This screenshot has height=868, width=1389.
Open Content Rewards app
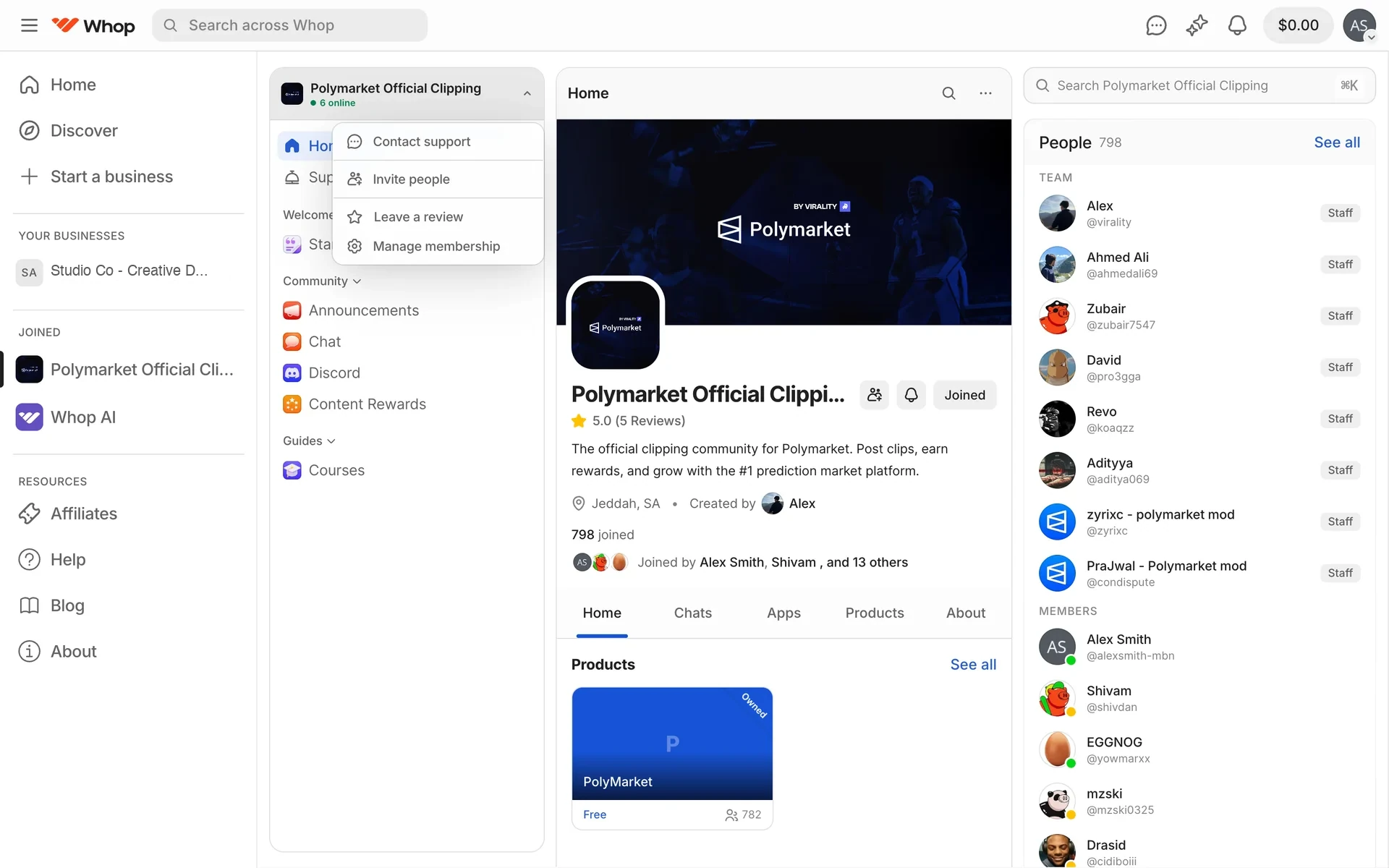pos(407,404)
